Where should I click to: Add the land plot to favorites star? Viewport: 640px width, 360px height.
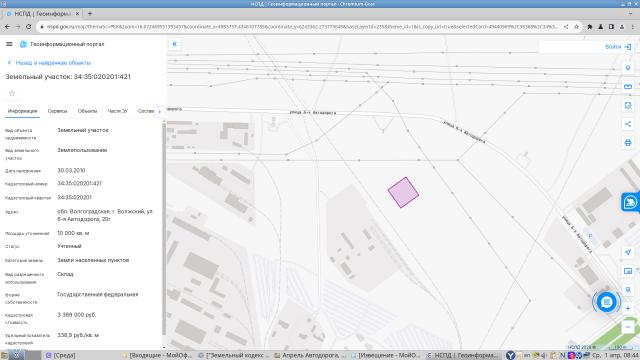click(12, 93)
